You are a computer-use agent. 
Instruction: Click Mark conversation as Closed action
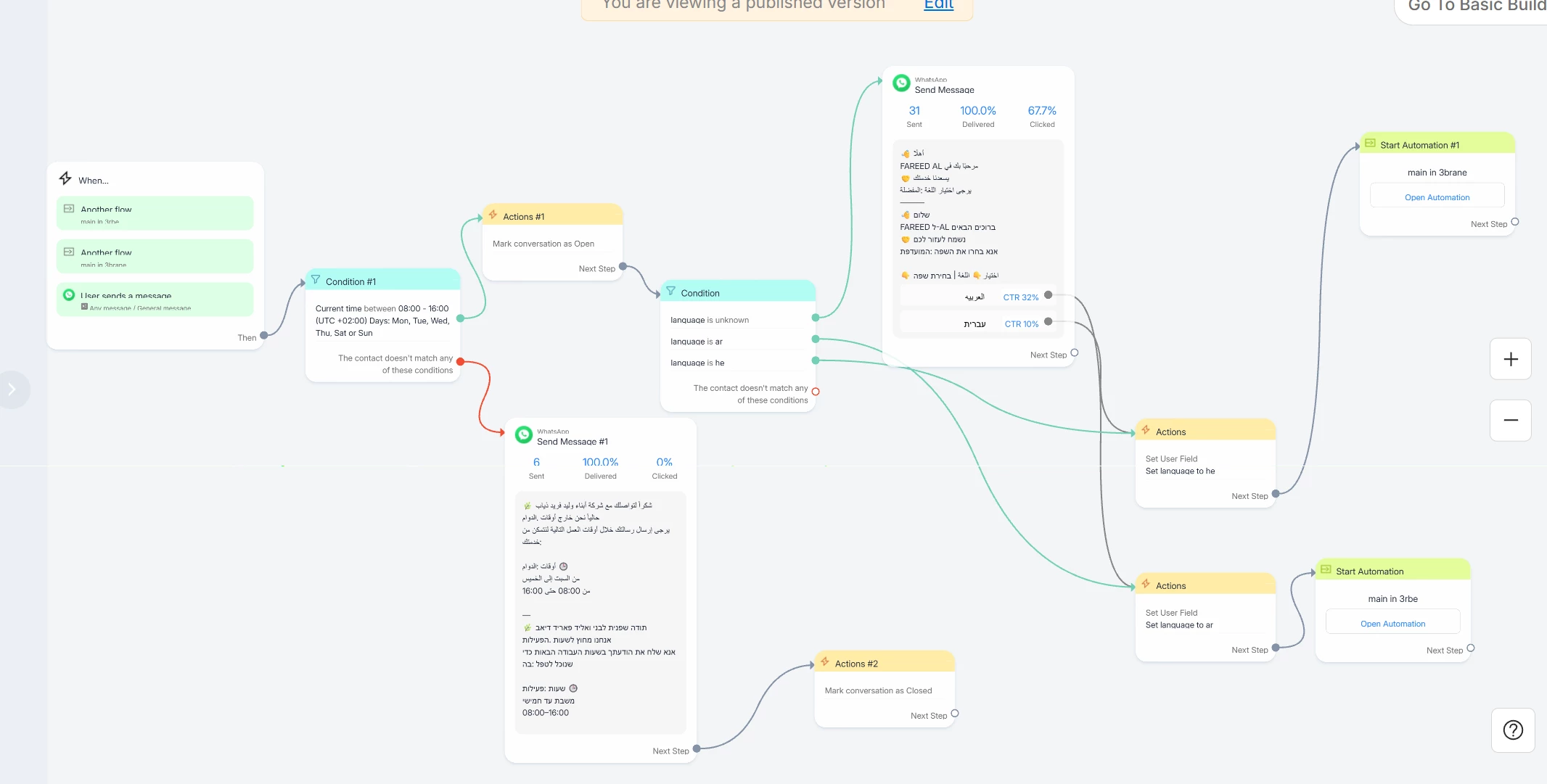(x=878, y=690)
